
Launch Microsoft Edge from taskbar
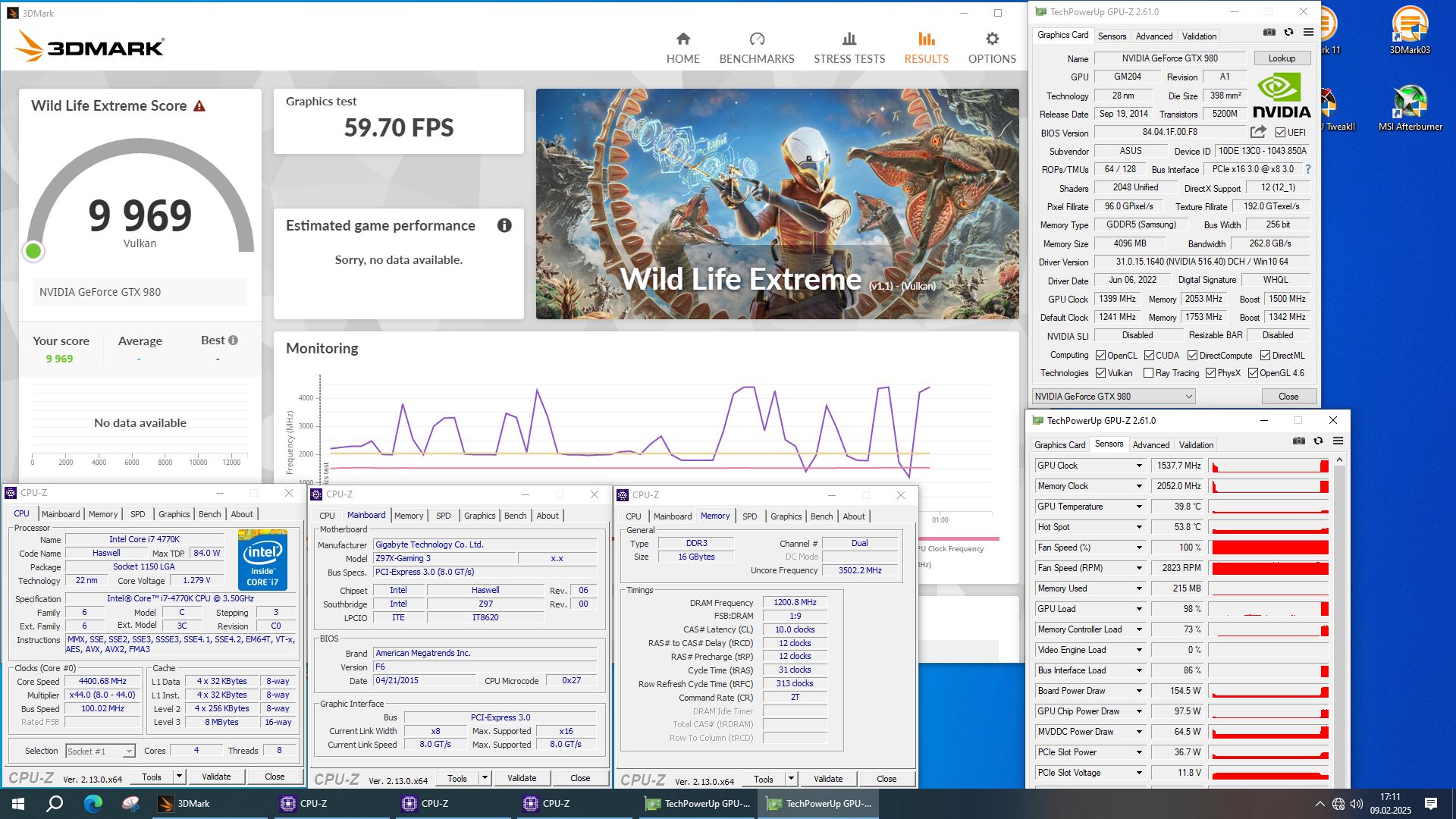93,804
